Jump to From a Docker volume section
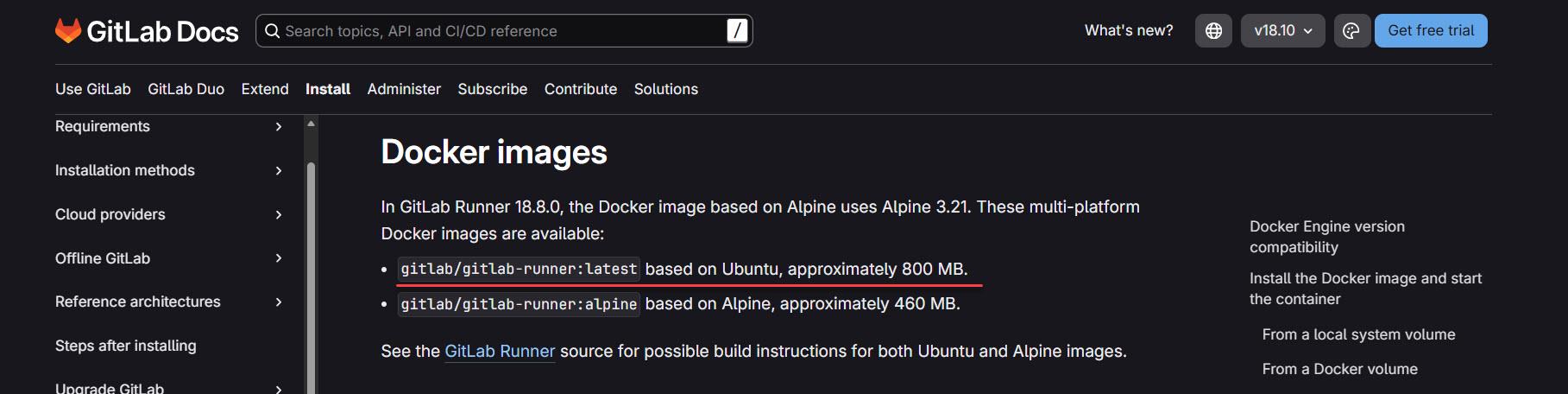1568x394 pixels. coord(1339,369)
